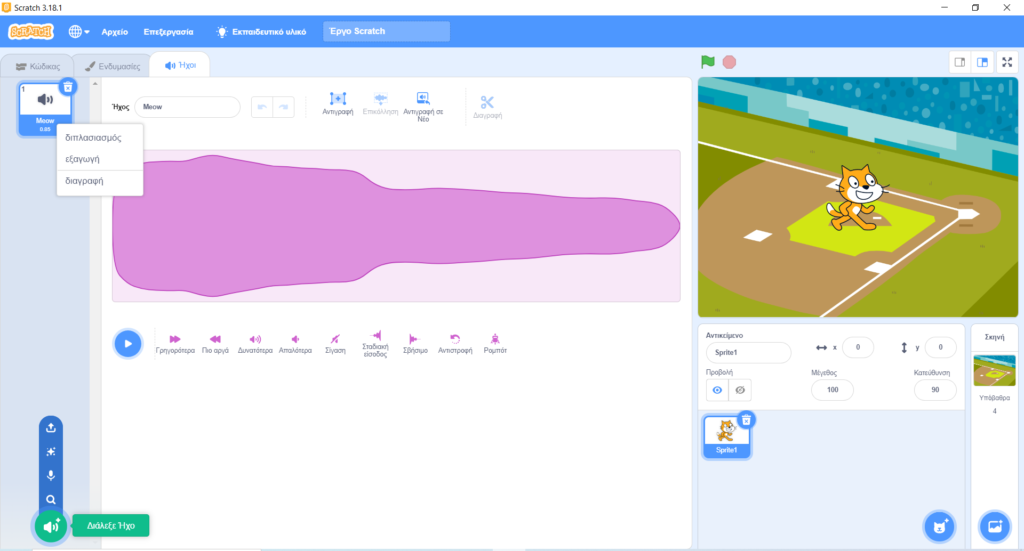
Task: Apply the Σίγαση mute effect
Action: [335, 343]
